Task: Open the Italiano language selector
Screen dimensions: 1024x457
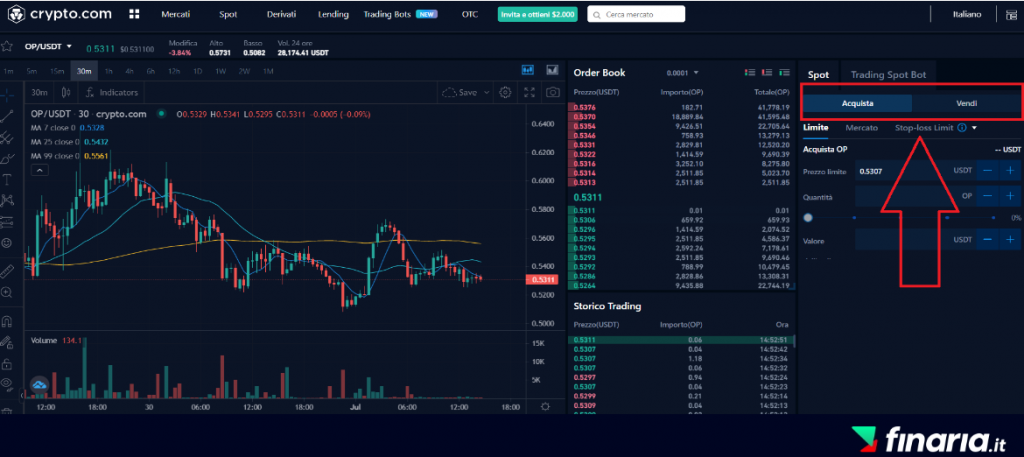Action: [967, 14]
